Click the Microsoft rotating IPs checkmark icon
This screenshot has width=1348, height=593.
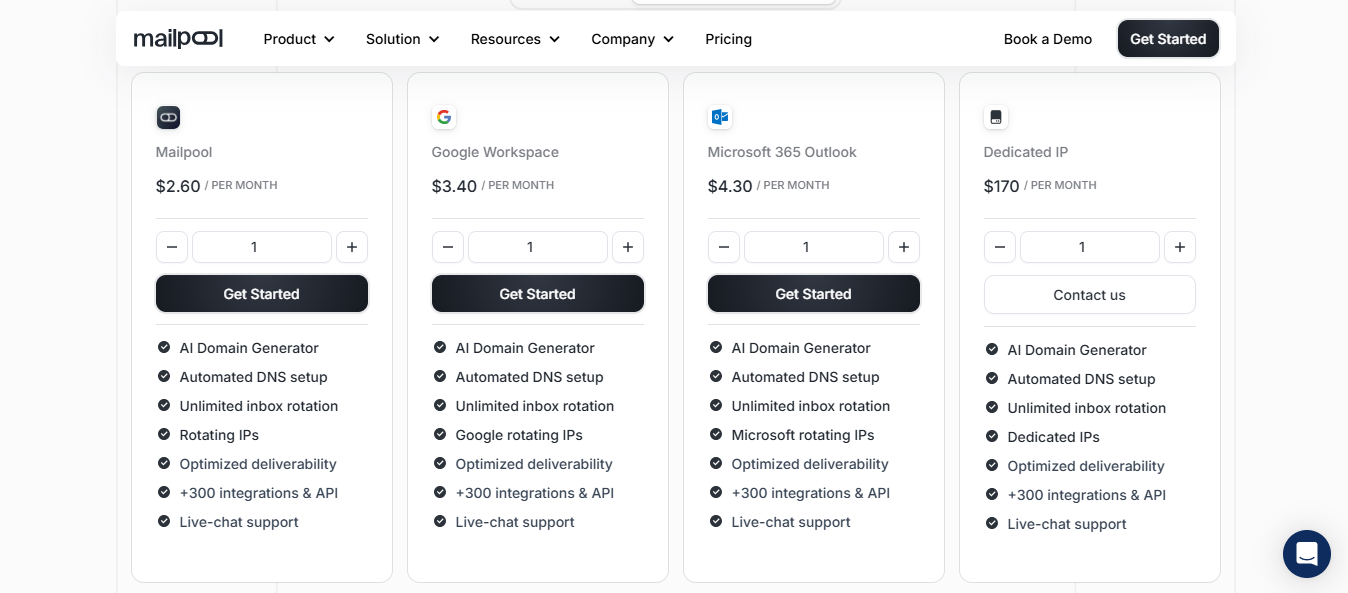(716, 435)
